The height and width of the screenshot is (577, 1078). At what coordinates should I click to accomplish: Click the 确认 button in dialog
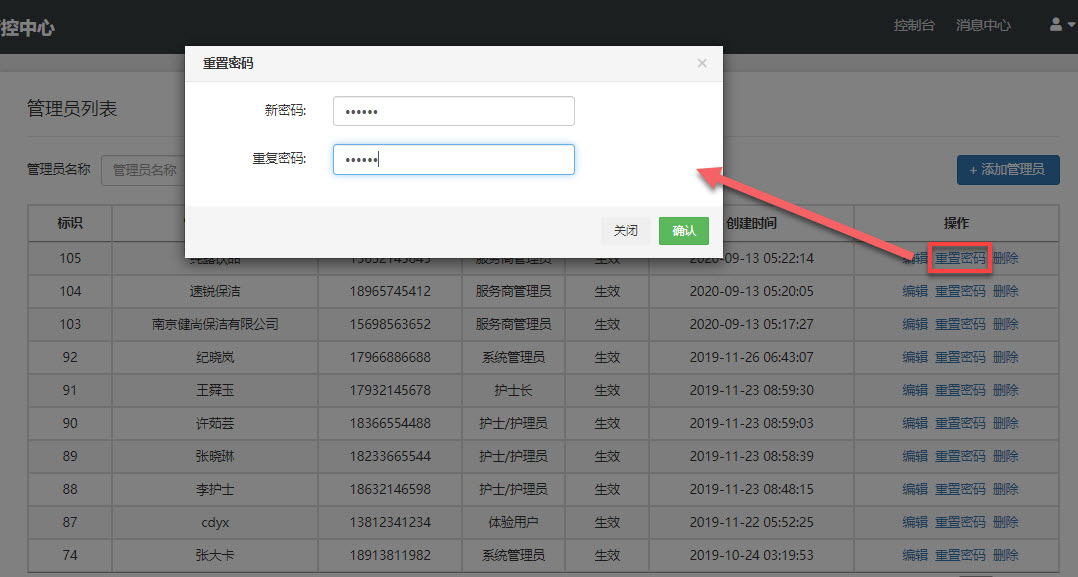pyautogui.click(x=684, y=231)
